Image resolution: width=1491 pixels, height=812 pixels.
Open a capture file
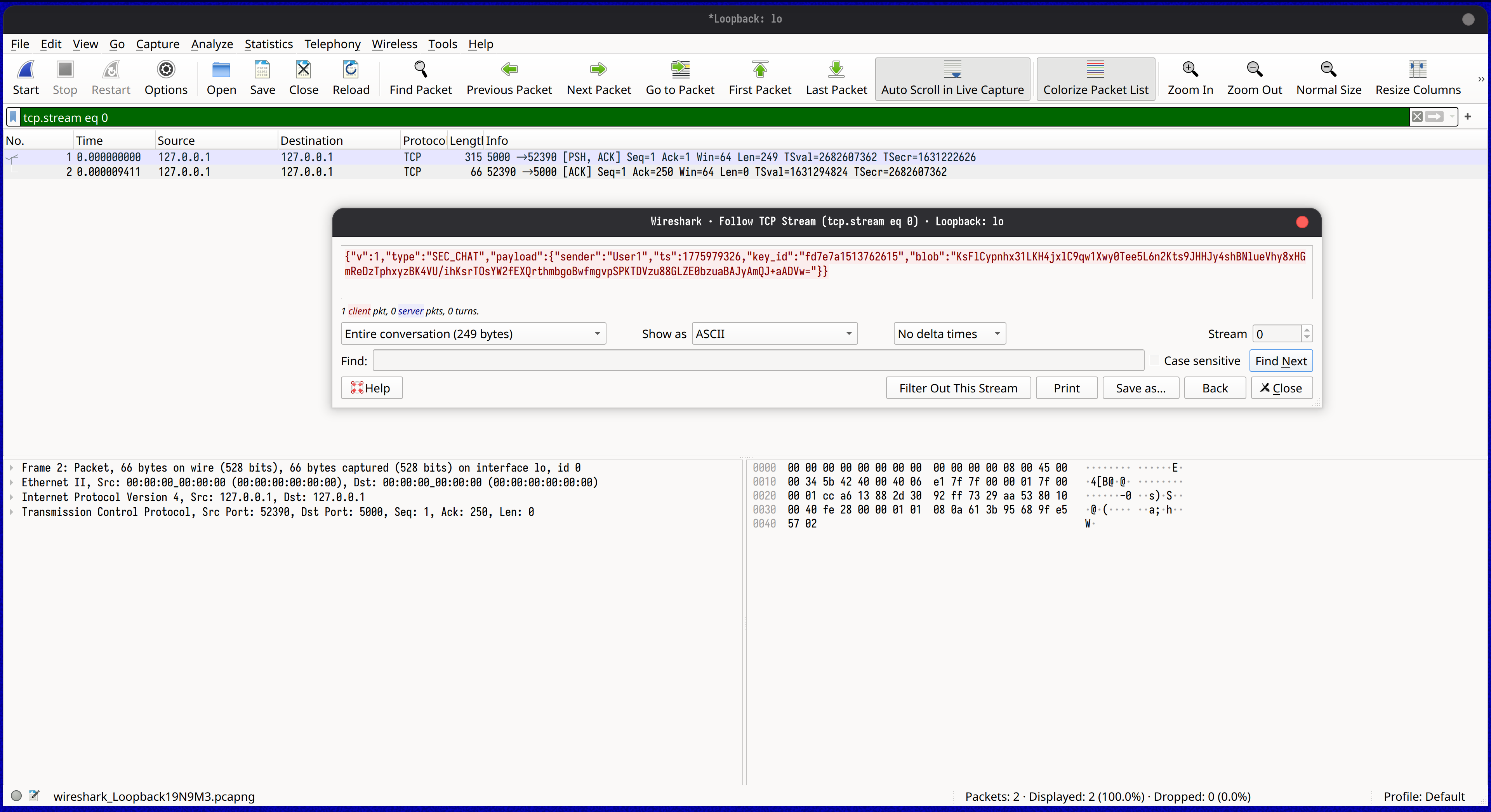[221, 78]
